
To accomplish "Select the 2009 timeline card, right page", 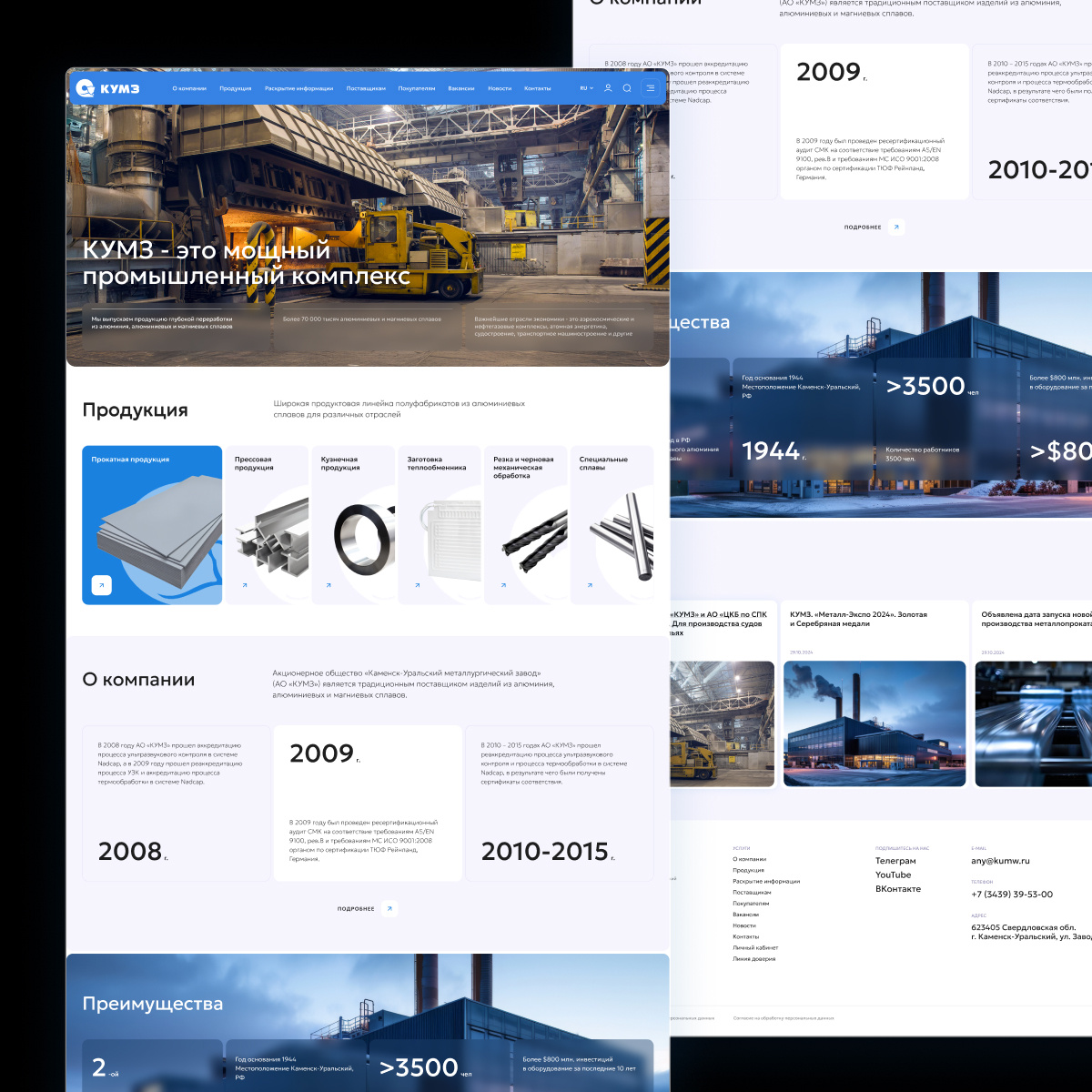I will 875,122.
